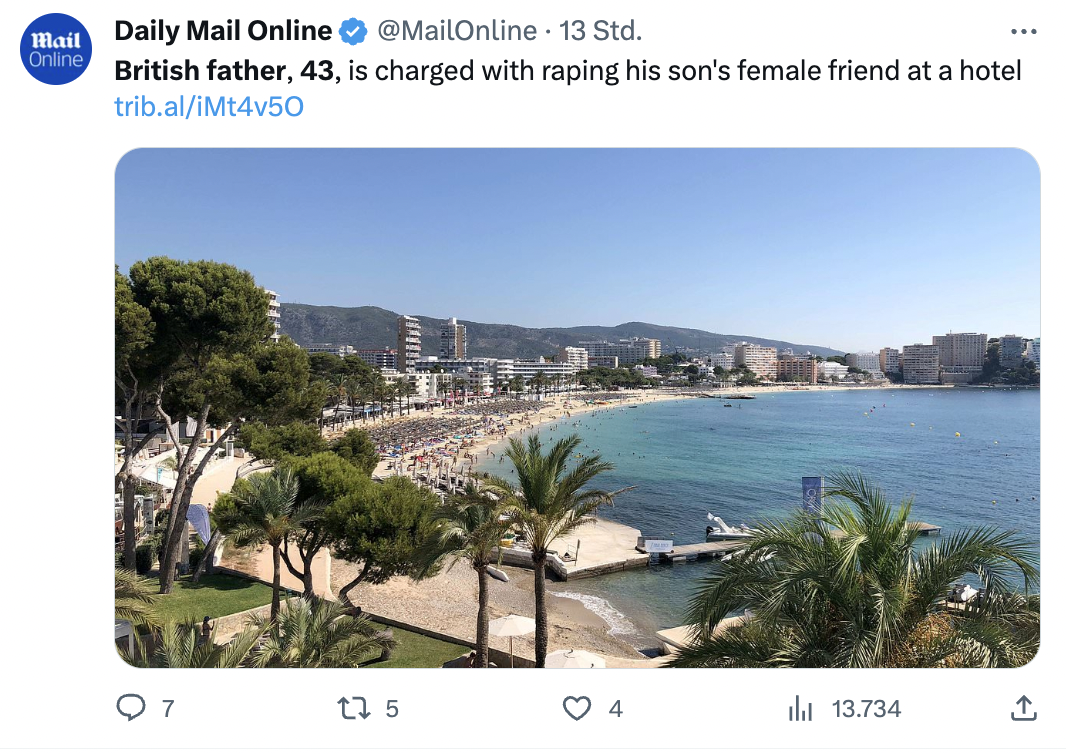This screenshot has height=754, width=1066.
Task: Click the reply count number 7
Action: point(168,709)
